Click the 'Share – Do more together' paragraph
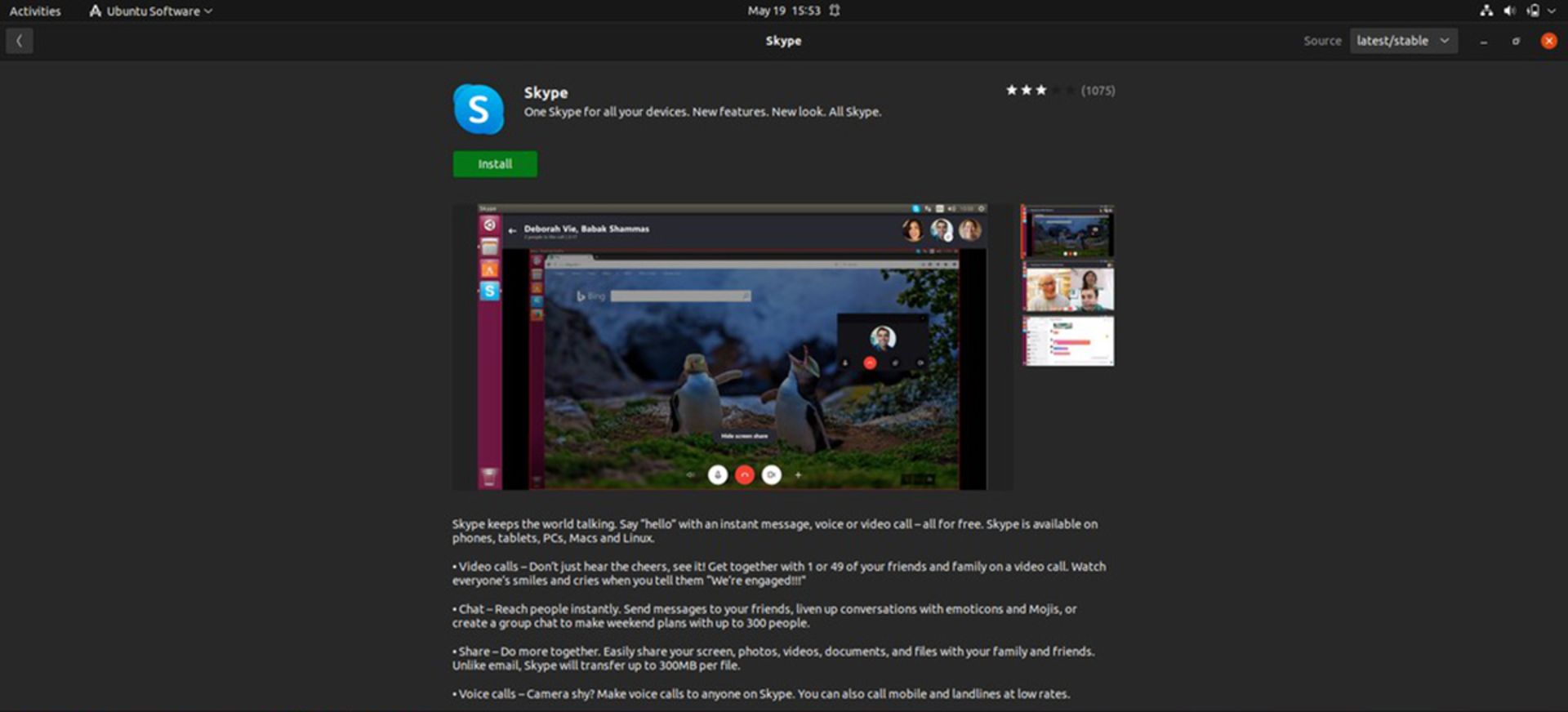Screen dimensions: 1568x712 coord(773,658)
